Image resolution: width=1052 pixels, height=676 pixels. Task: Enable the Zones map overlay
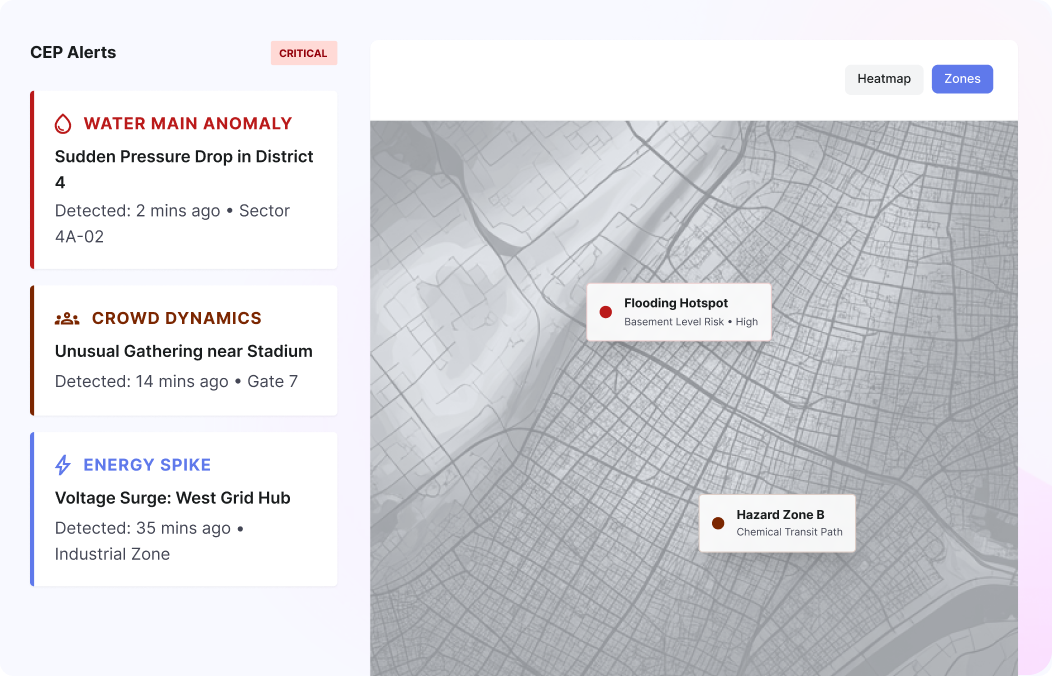pos(961,79)
